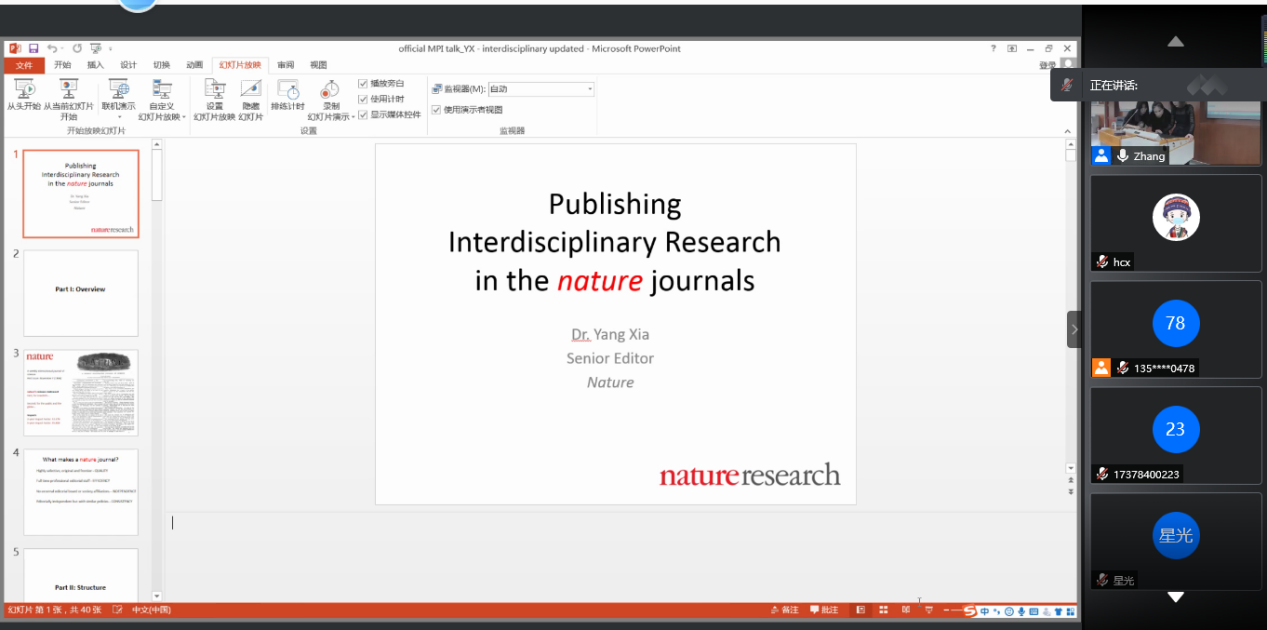
Task: Open Set Up Slide Show (设置幻灯片放映)
Action: [x=214, y=100]
